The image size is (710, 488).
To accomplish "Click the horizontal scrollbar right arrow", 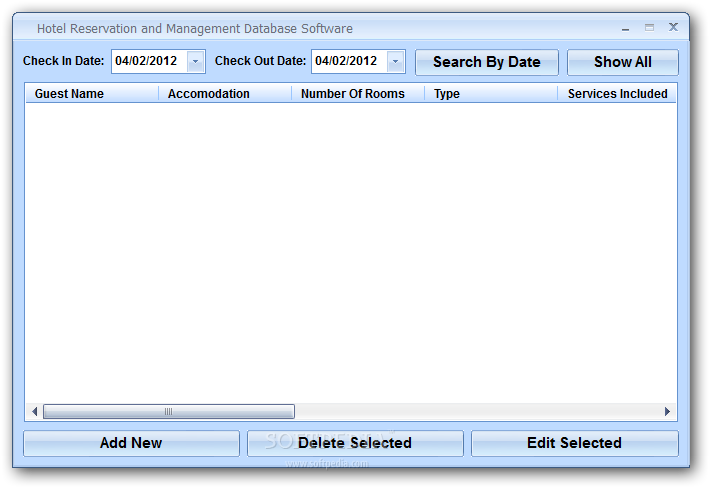I will point(667,411).
